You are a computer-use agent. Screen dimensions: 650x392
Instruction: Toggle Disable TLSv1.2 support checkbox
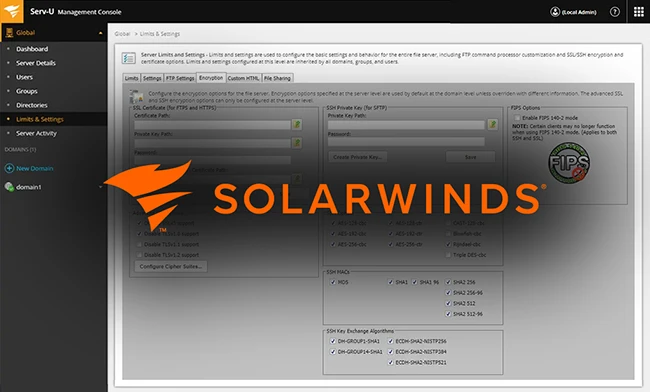coord(139,255)
